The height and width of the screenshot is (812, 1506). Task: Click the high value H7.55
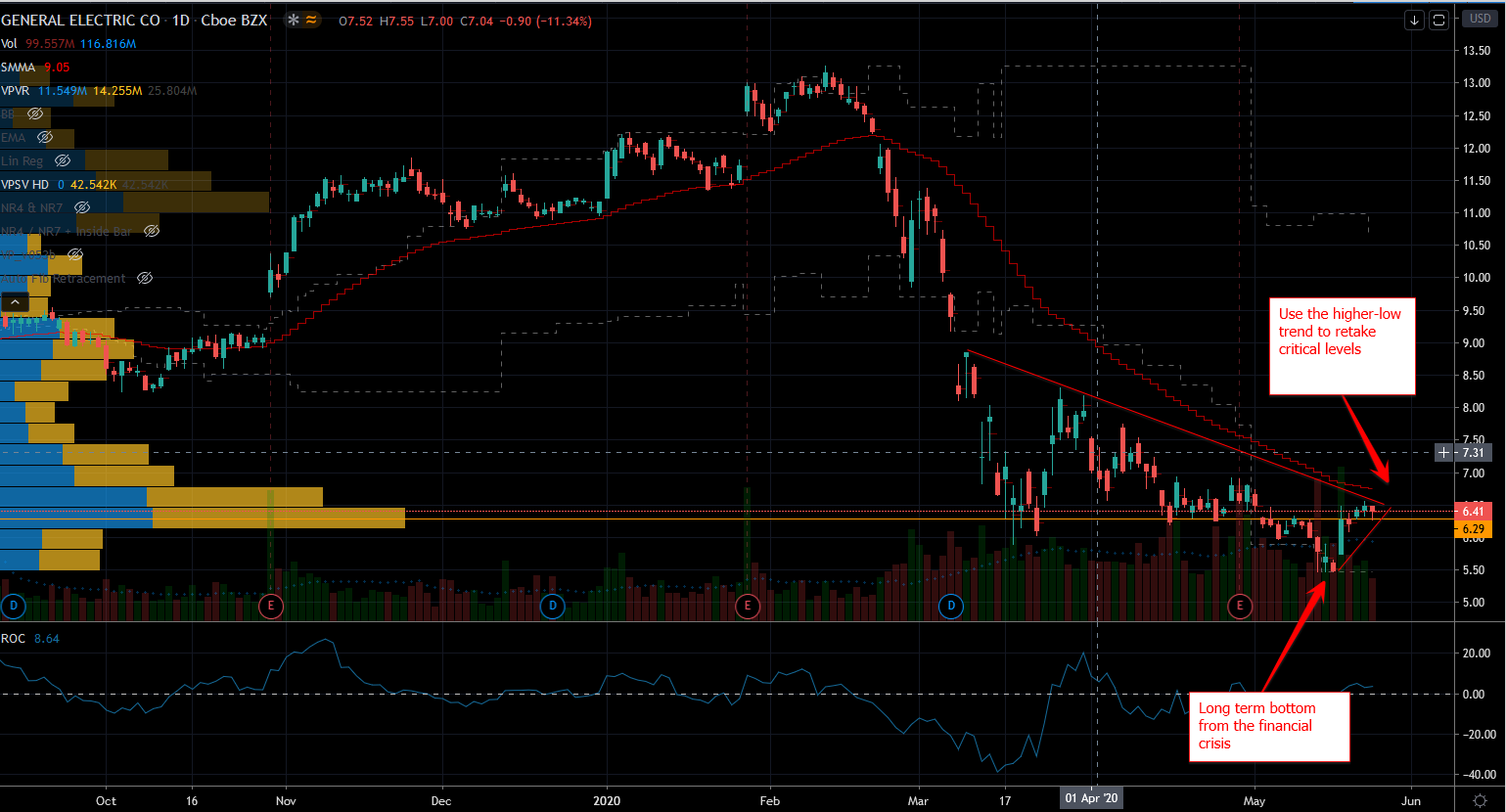(x=396, y=21)
